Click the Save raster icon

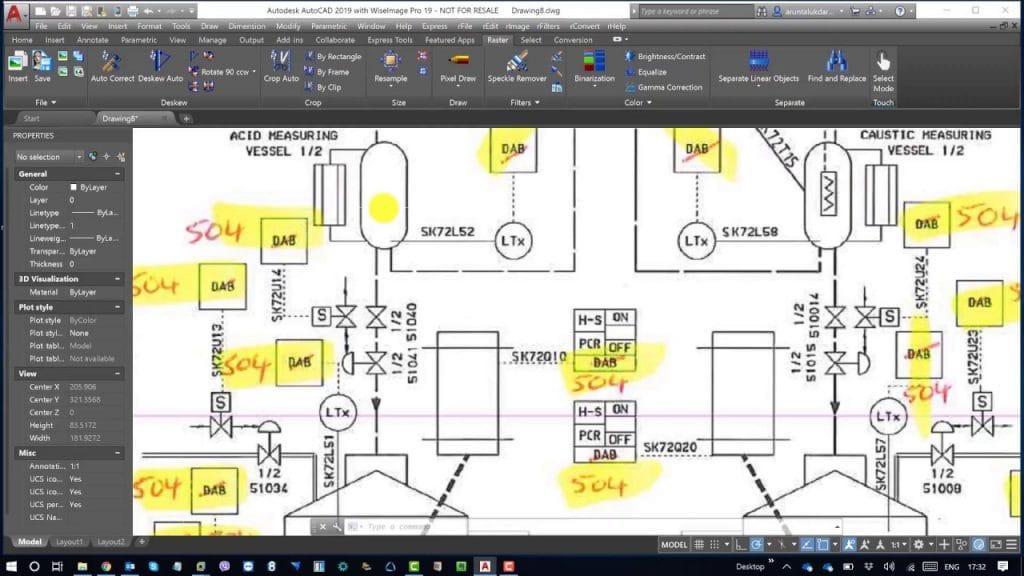point(42,67)
